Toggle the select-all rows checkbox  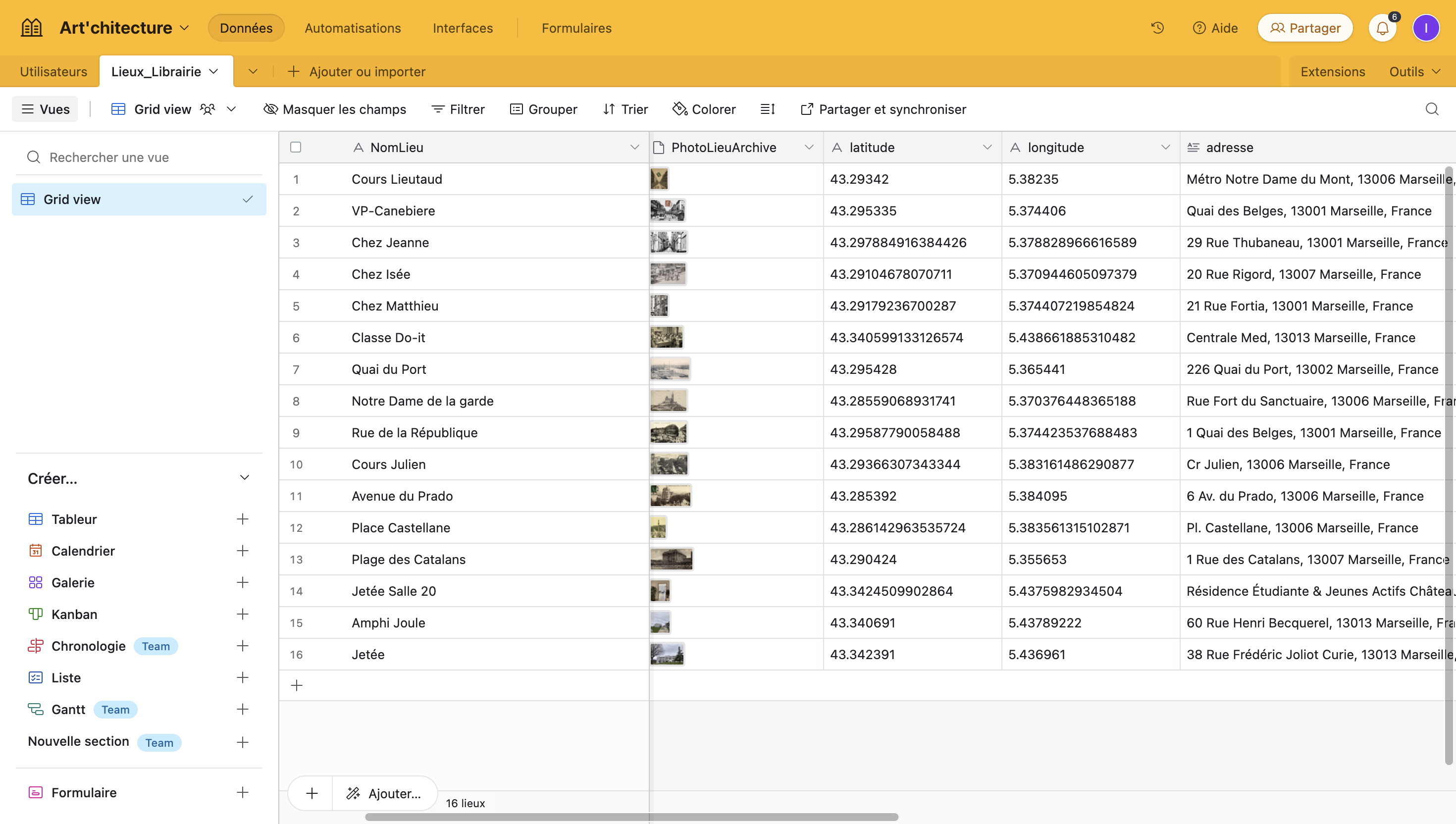coord(295,147)
